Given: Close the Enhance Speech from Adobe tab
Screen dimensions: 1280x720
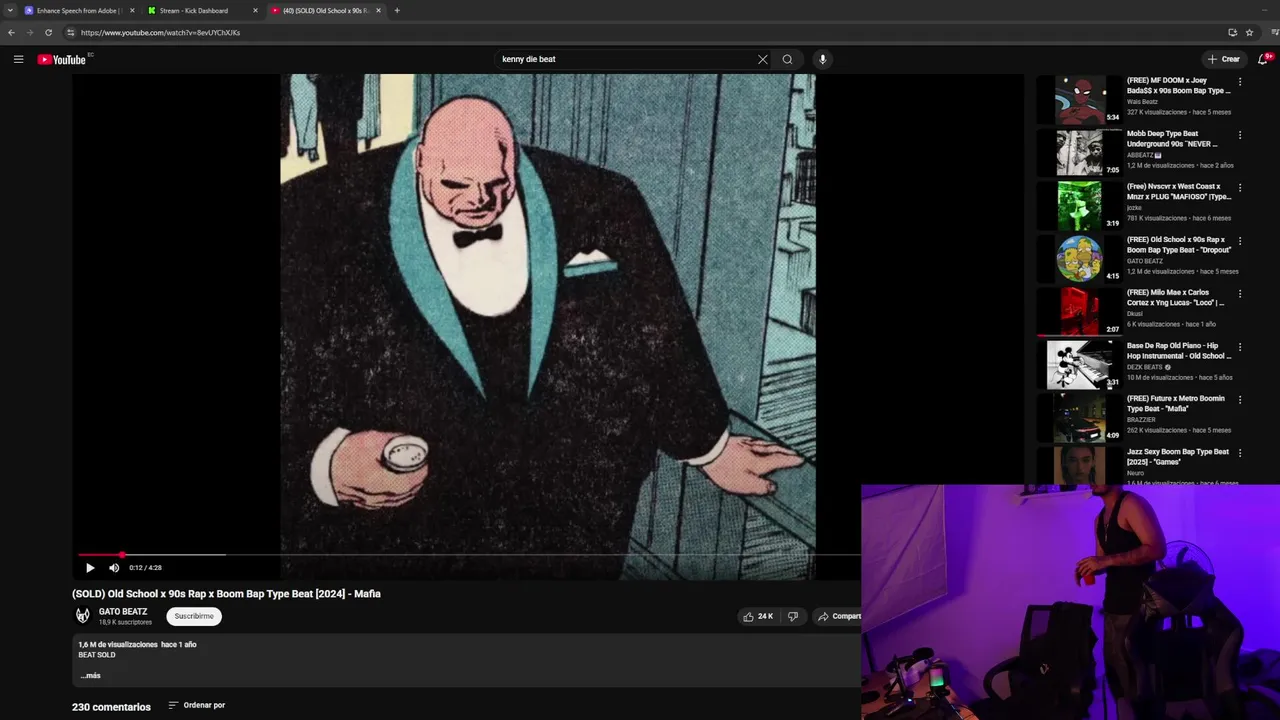Looking at the screenshot, I should [132, 10].
